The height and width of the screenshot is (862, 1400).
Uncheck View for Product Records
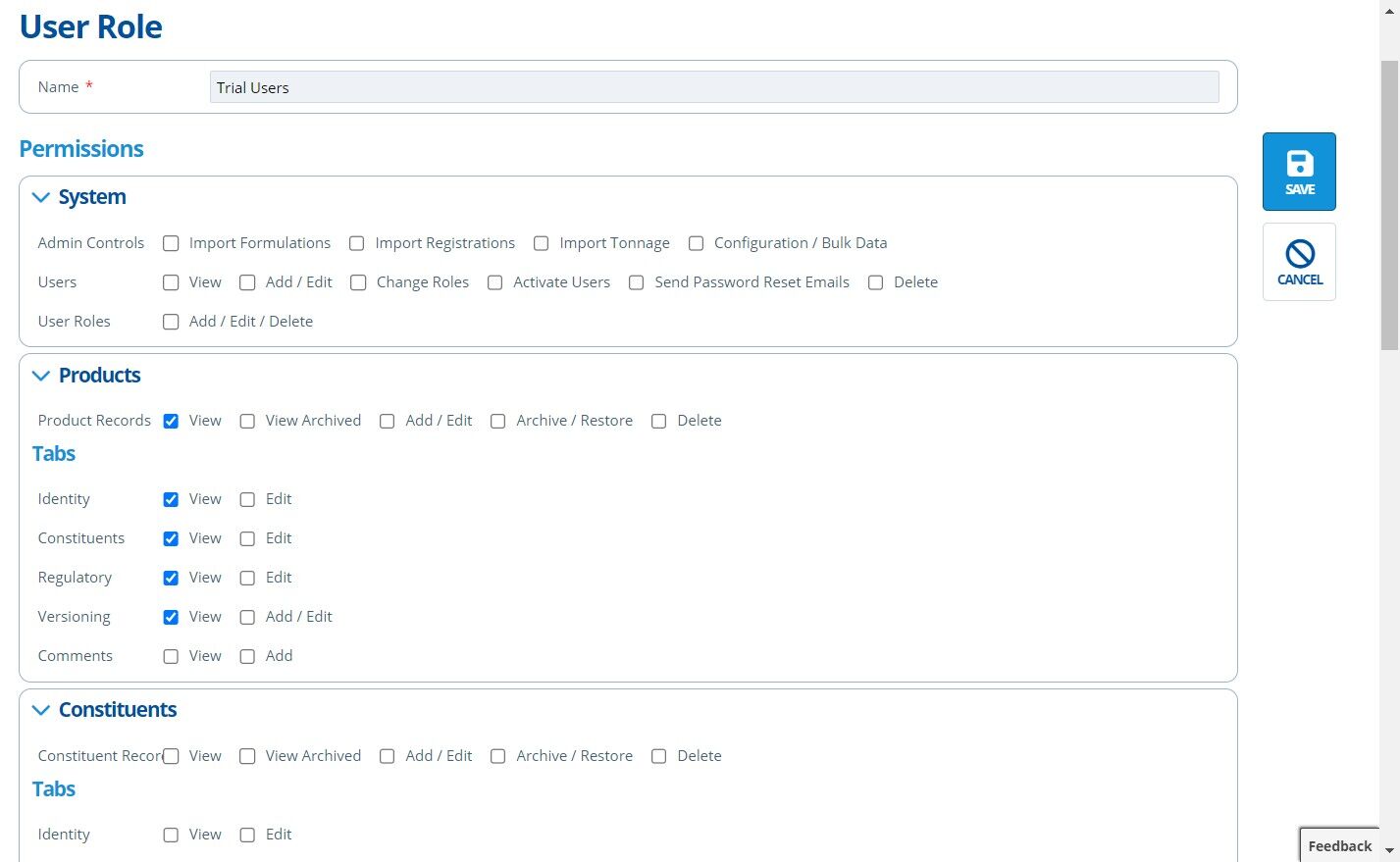tap(171, 421)
